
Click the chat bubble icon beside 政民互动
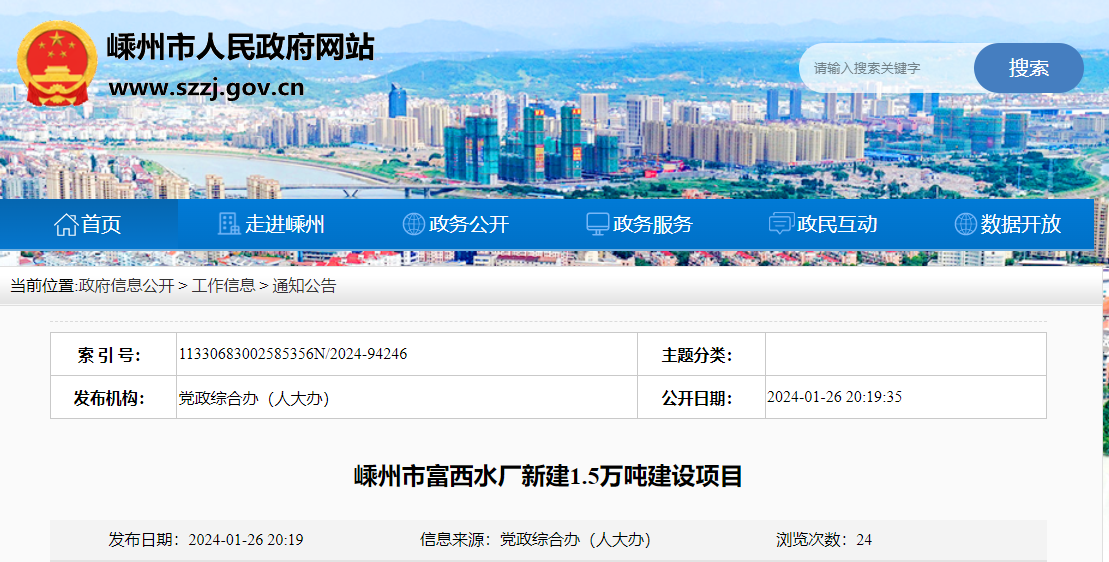(x=781, y=224)
